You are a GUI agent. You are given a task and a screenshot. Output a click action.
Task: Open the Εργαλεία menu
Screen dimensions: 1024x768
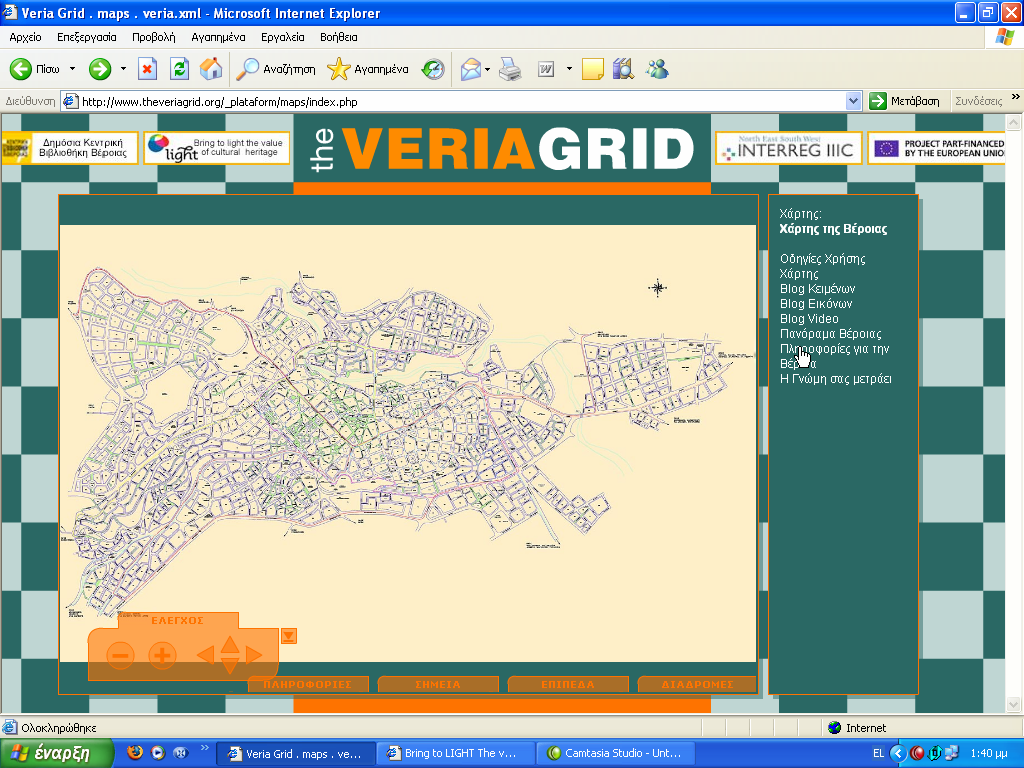(283, 37)
